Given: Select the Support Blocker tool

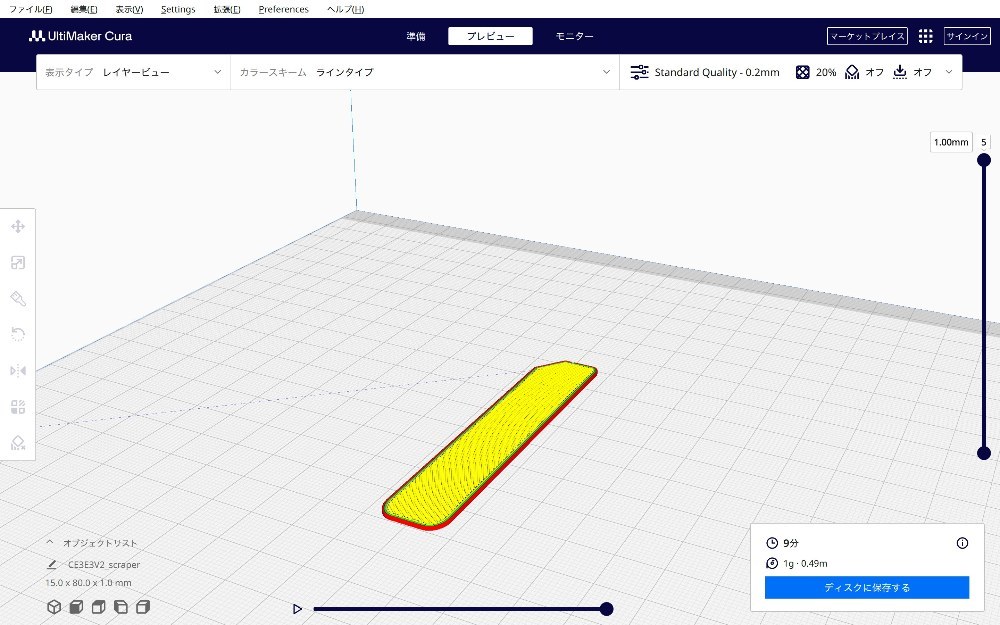Looking at the screenshot, I should point(18,443).
